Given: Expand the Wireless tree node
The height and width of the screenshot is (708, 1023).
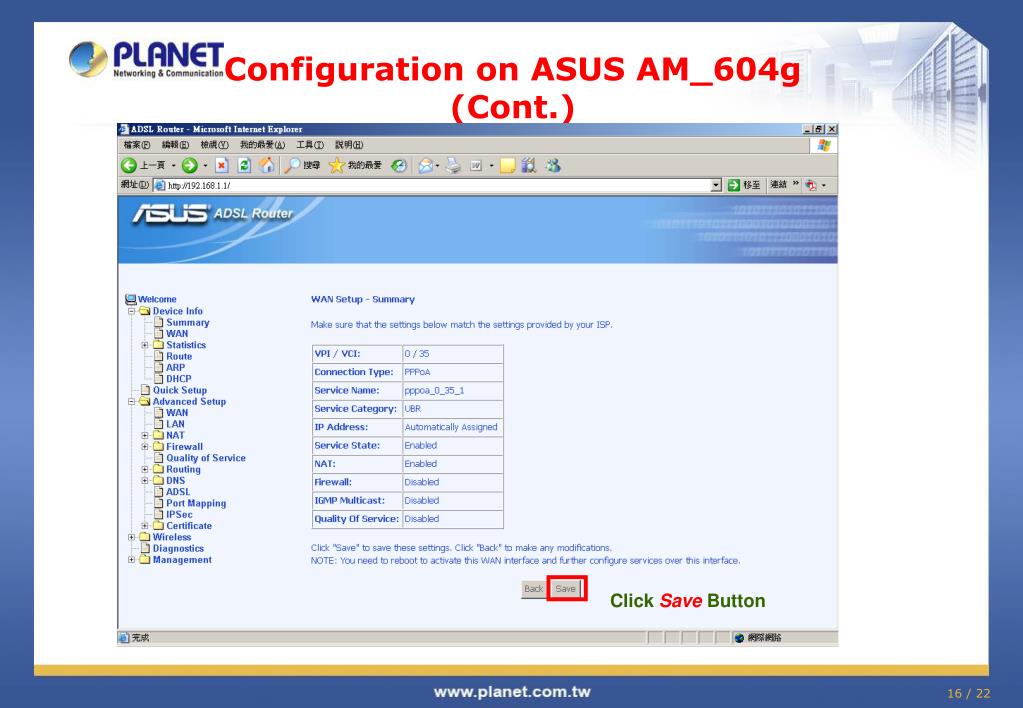Looking at the screenshot, I should click(131, 538).
